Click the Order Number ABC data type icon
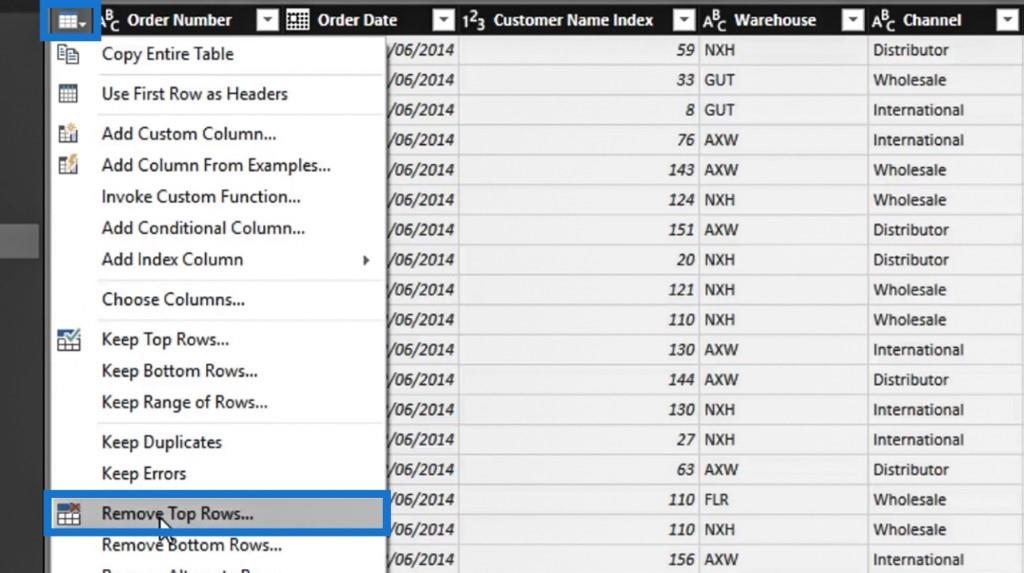Image resolution: width=1024 pixels, height=573 pixels. click(x=110, y=21)
